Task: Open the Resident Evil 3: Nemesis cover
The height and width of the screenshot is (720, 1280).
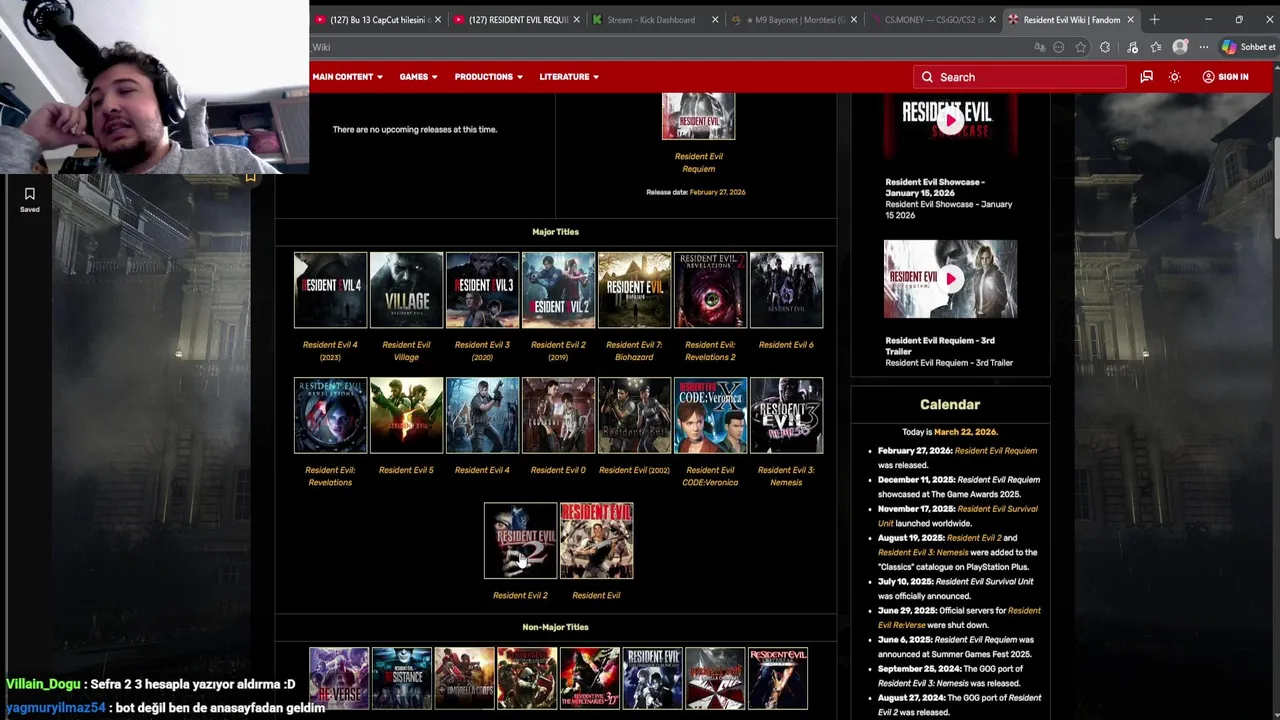Action: click(x=786, y=415)
